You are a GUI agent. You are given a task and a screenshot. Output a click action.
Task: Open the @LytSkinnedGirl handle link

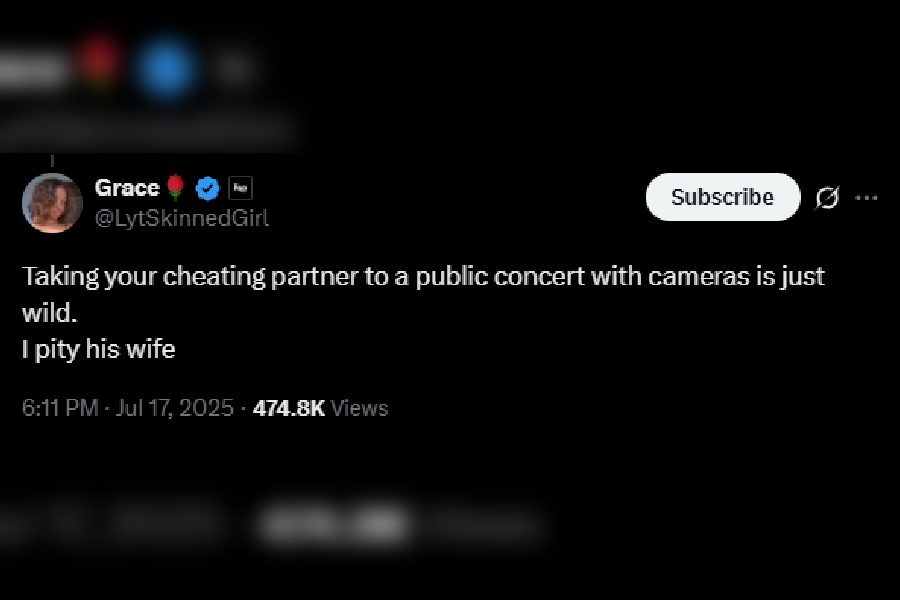[181, 218]
